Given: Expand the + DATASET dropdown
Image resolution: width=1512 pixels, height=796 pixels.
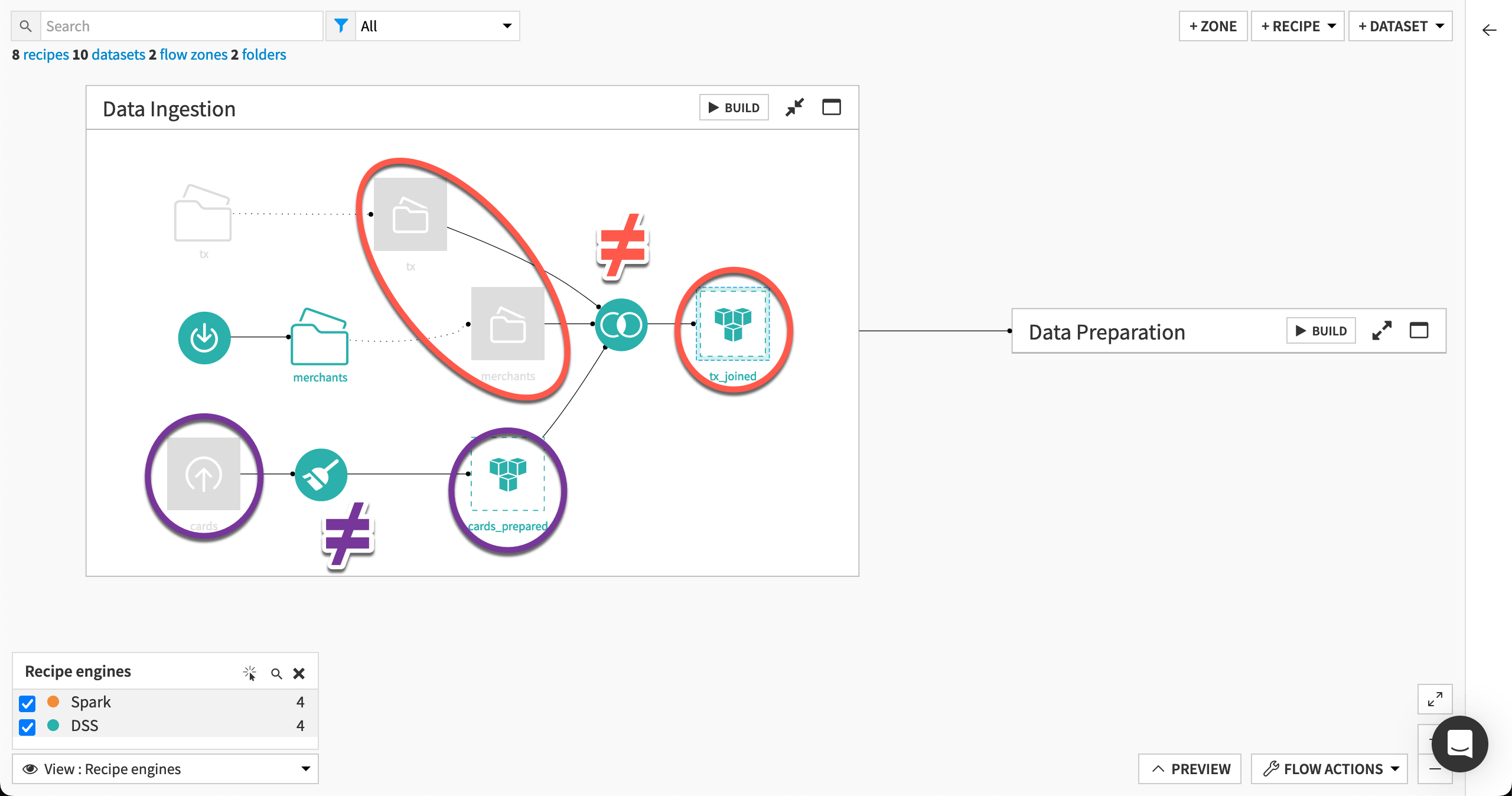Looking at the screenshot, I should [x=1400, y=25].
